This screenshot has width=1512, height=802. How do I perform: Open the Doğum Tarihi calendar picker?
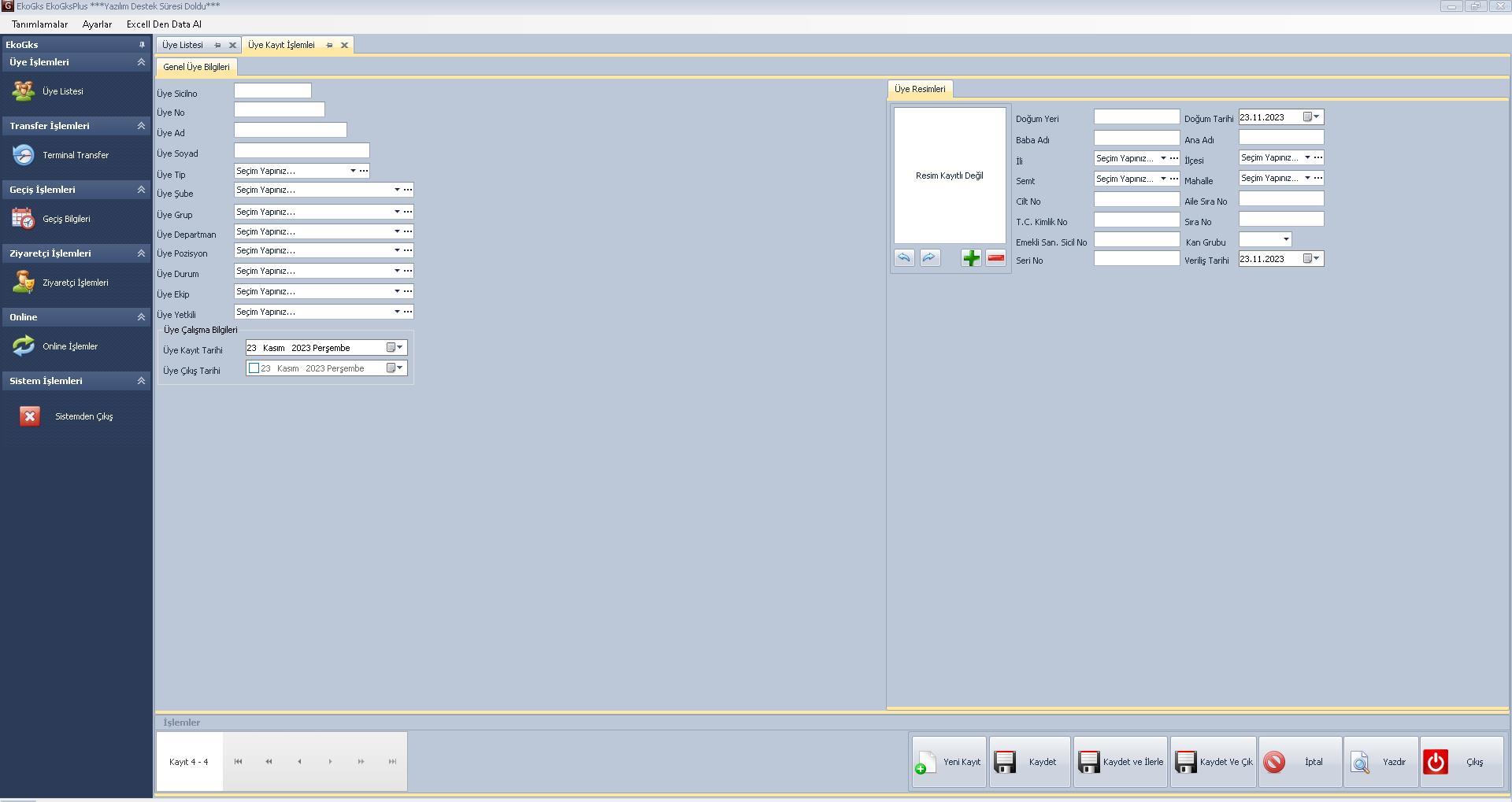[1311, 117]
